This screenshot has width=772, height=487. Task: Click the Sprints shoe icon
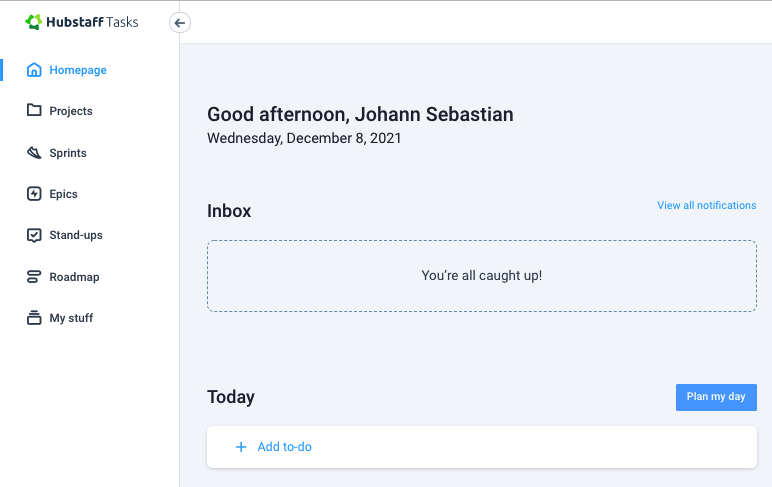[x=34, y=153]
